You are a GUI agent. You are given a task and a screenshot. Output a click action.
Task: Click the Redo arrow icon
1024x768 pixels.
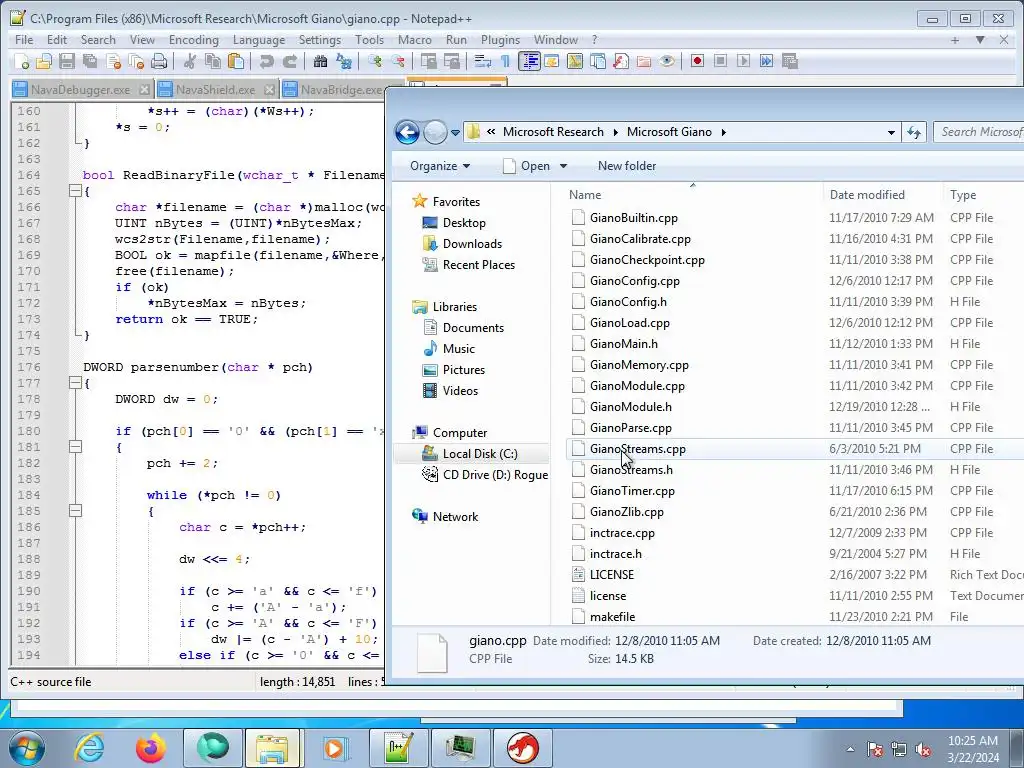[x=289, y=61]
